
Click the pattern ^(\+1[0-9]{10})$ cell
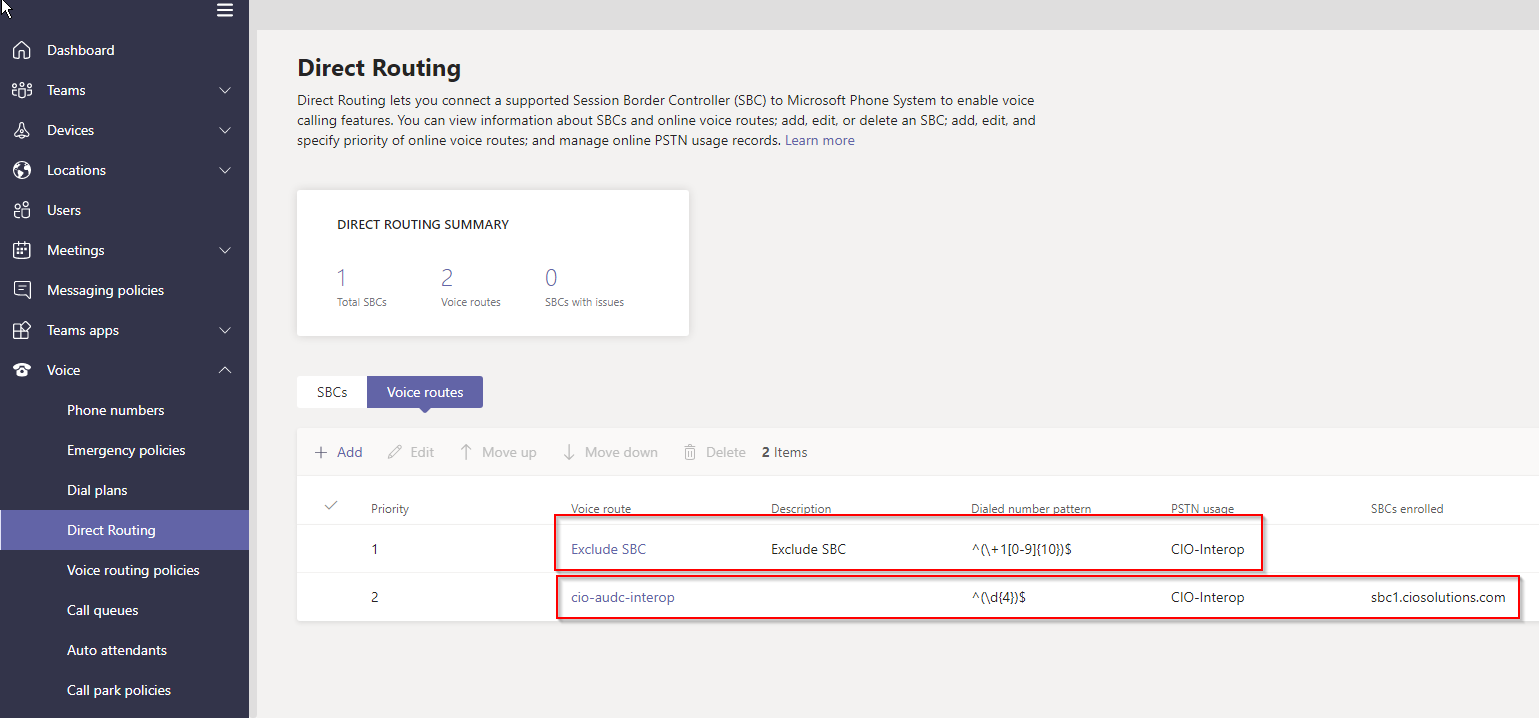coord(1022,549)
